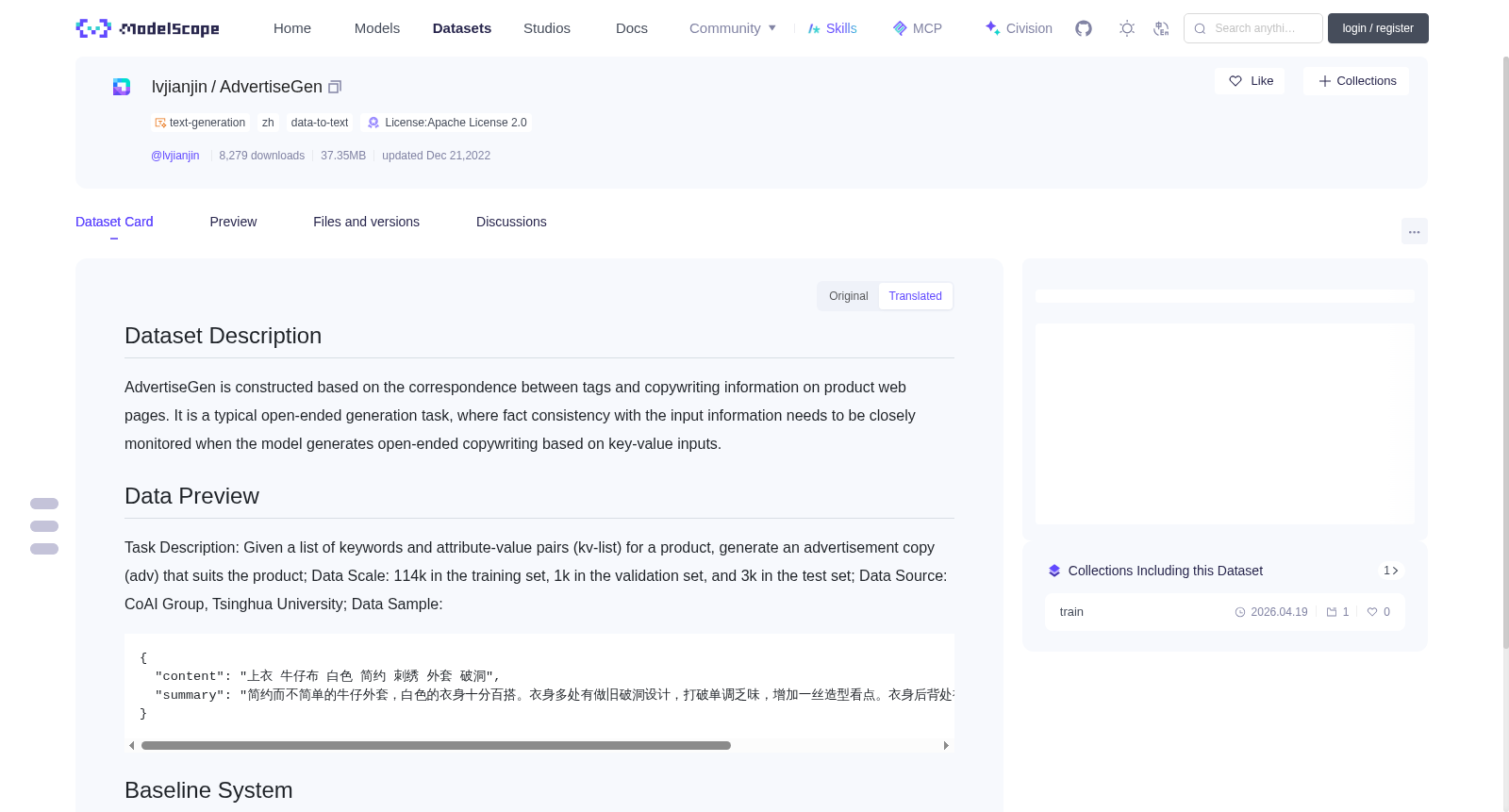Click the clock icon beside 2026.04.19
Image resolution: width=1509 pixels, height=812 pixels.
click(1240, 612)
